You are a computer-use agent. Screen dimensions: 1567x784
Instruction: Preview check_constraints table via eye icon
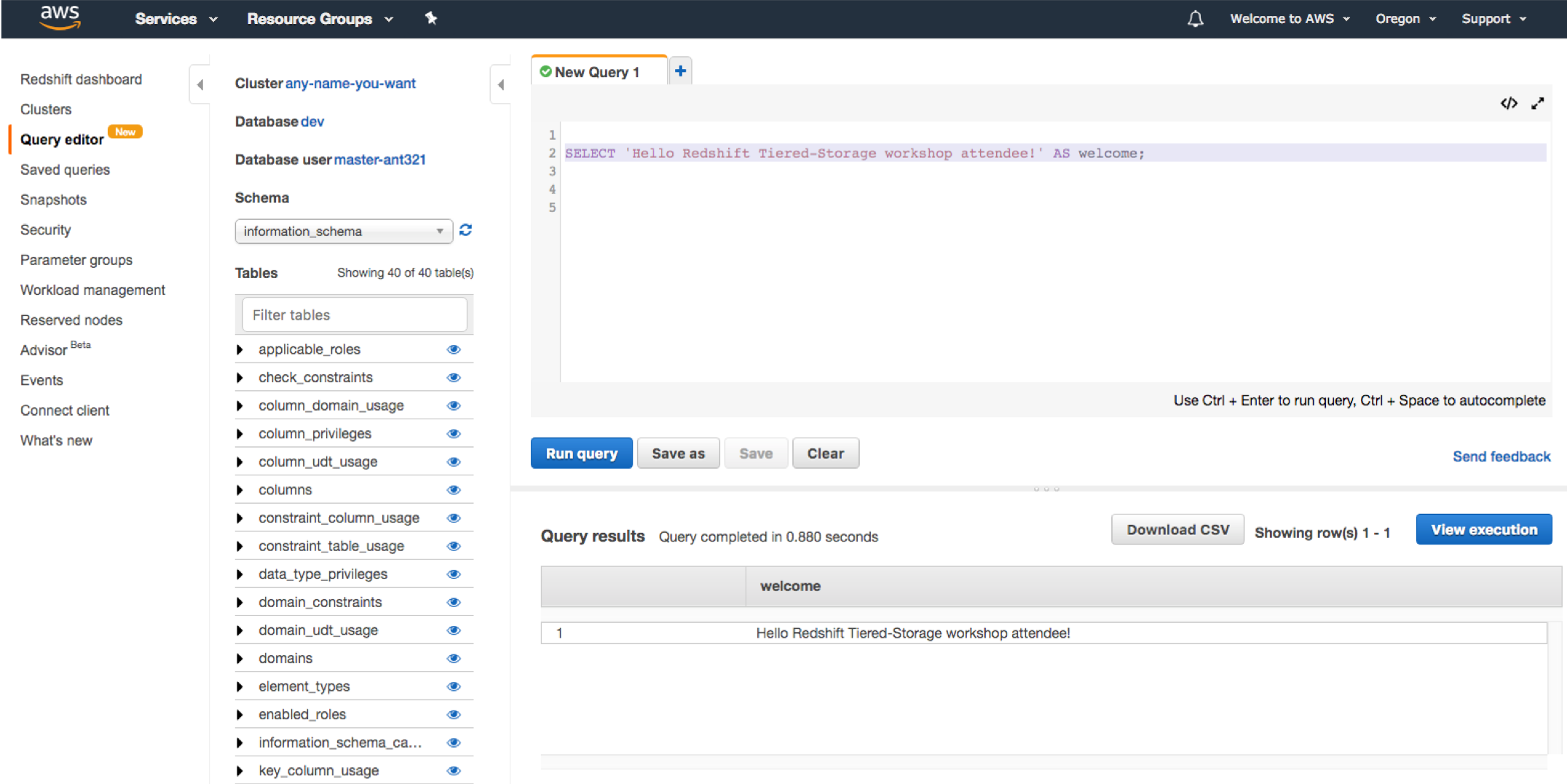(x=454, y=377)
